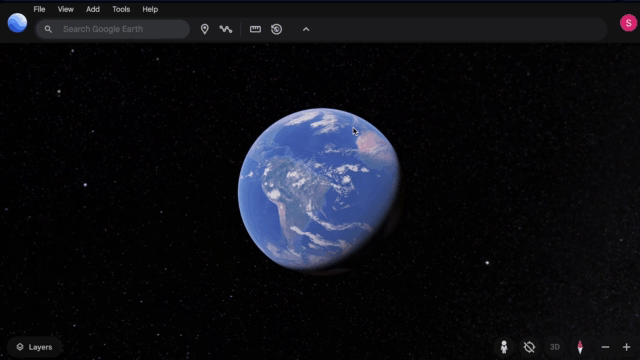Image resolution: width=640 pixels, height=360 pixels.
Task: Add a placemark with pin icon
Action: [204, 29]
